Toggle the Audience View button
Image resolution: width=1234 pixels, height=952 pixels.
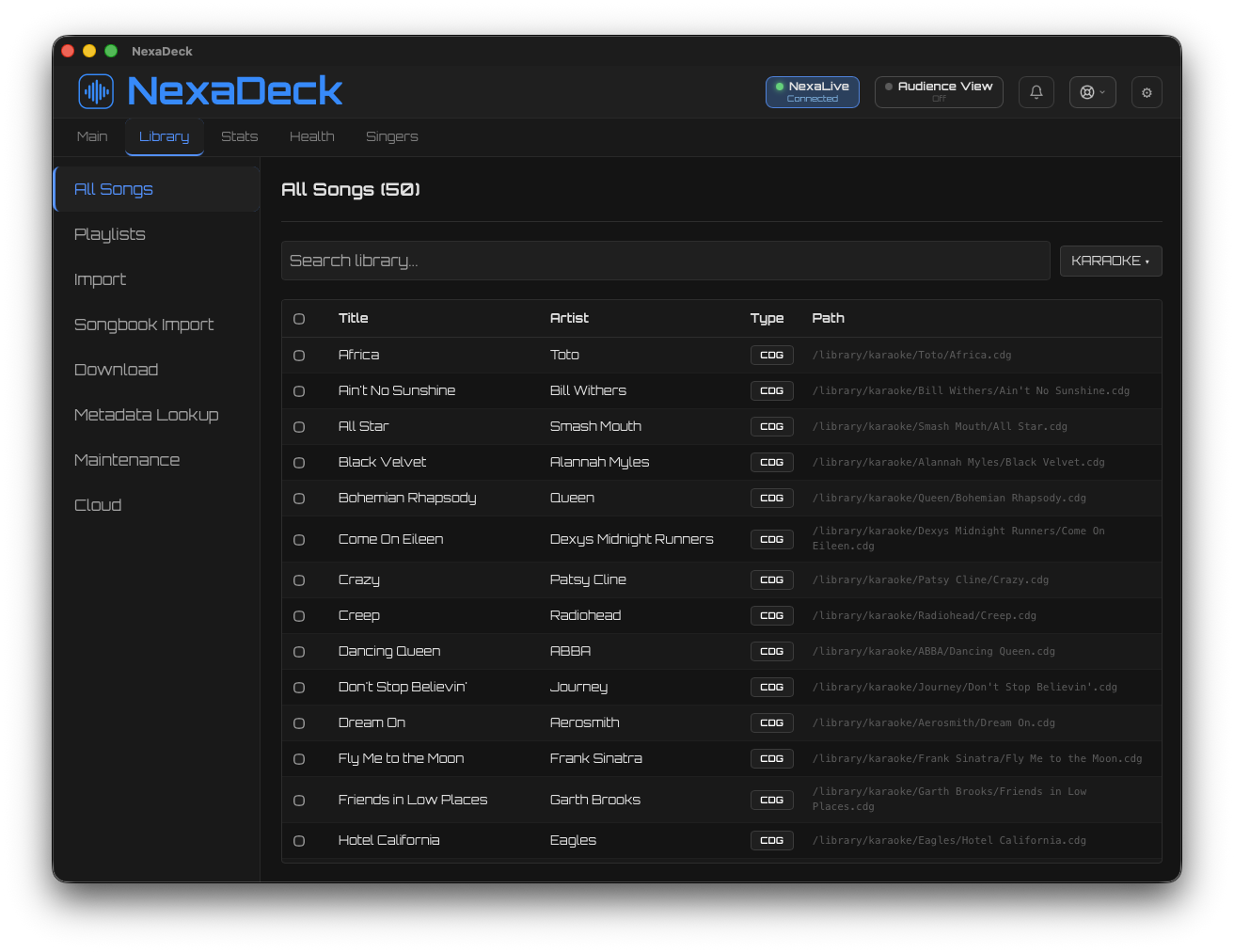[x=938, y=92]
